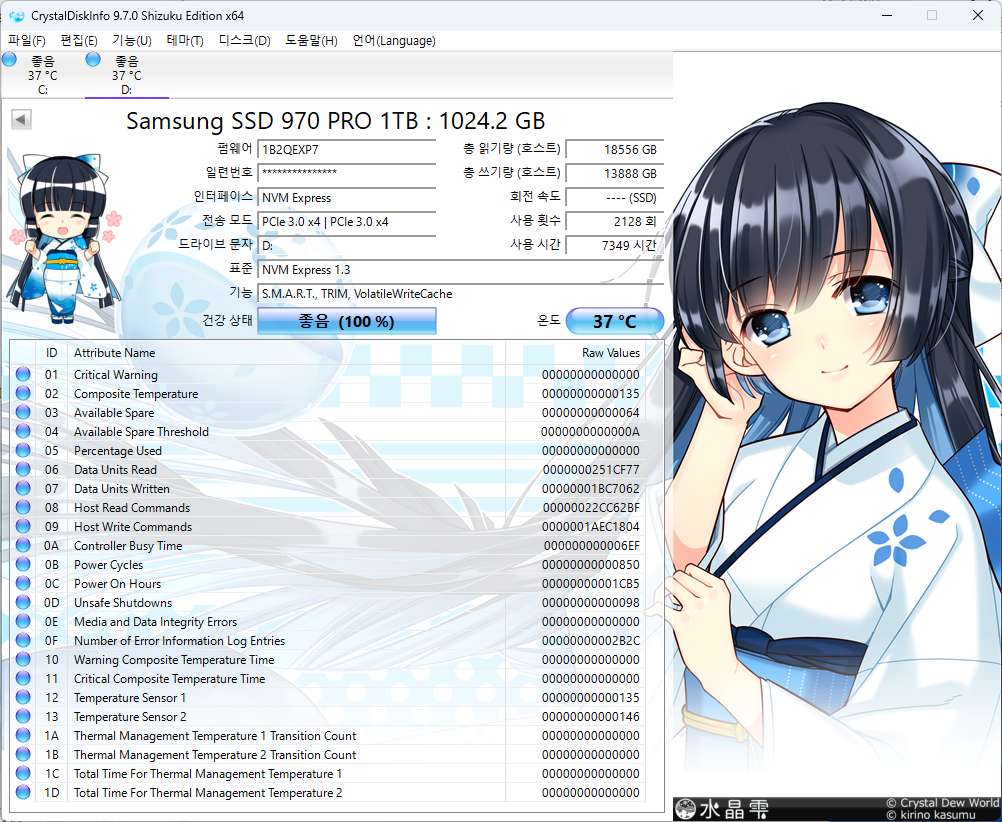Image resolution: width=1002 pixels, height=822 pixels.
Task: Click status orb for Media and Data Integrity Errors
Action: (x=23, y=621)
